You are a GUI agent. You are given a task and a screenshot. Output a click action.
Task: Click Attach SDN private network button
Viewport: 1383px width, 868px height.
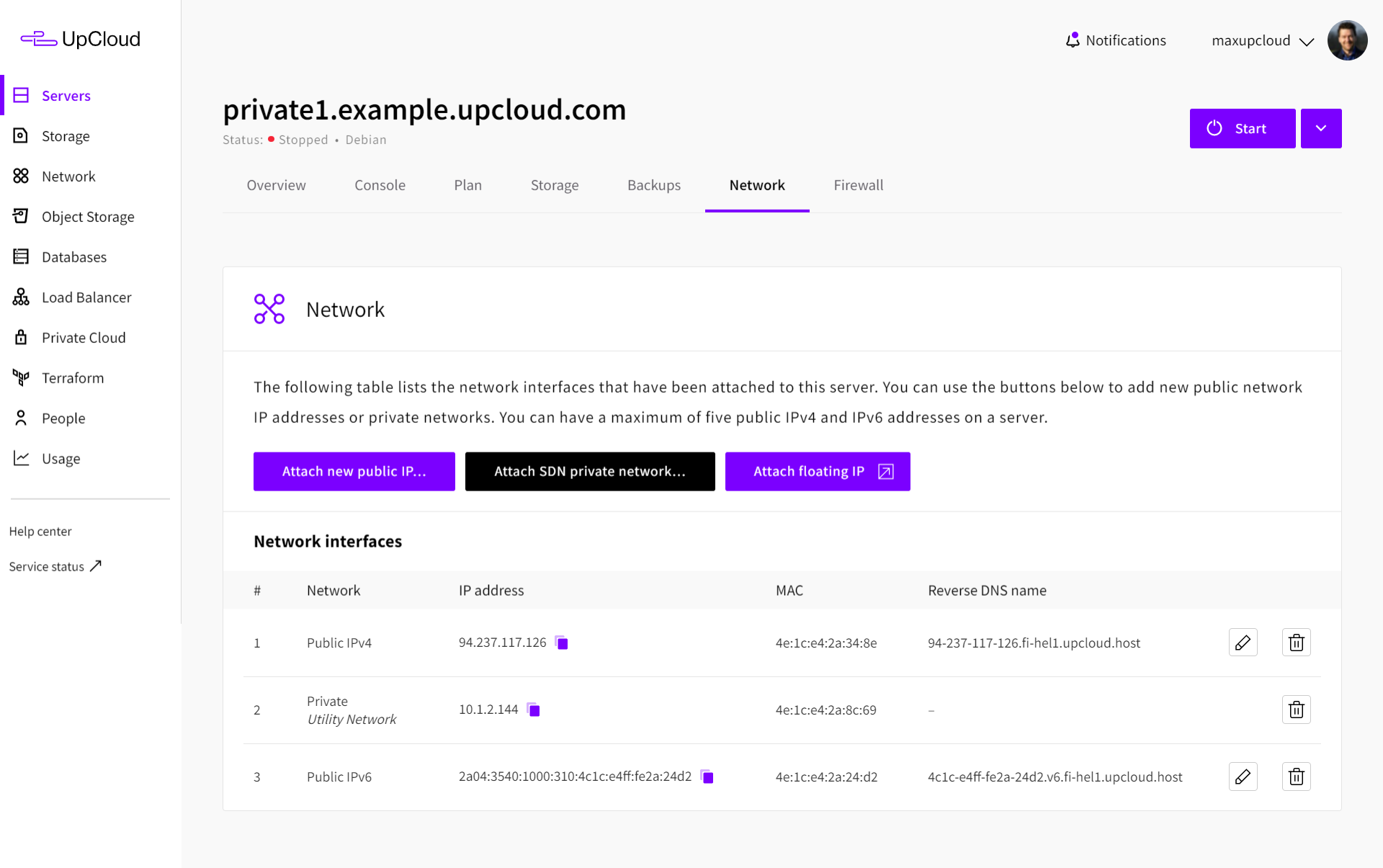click(590, 471)
